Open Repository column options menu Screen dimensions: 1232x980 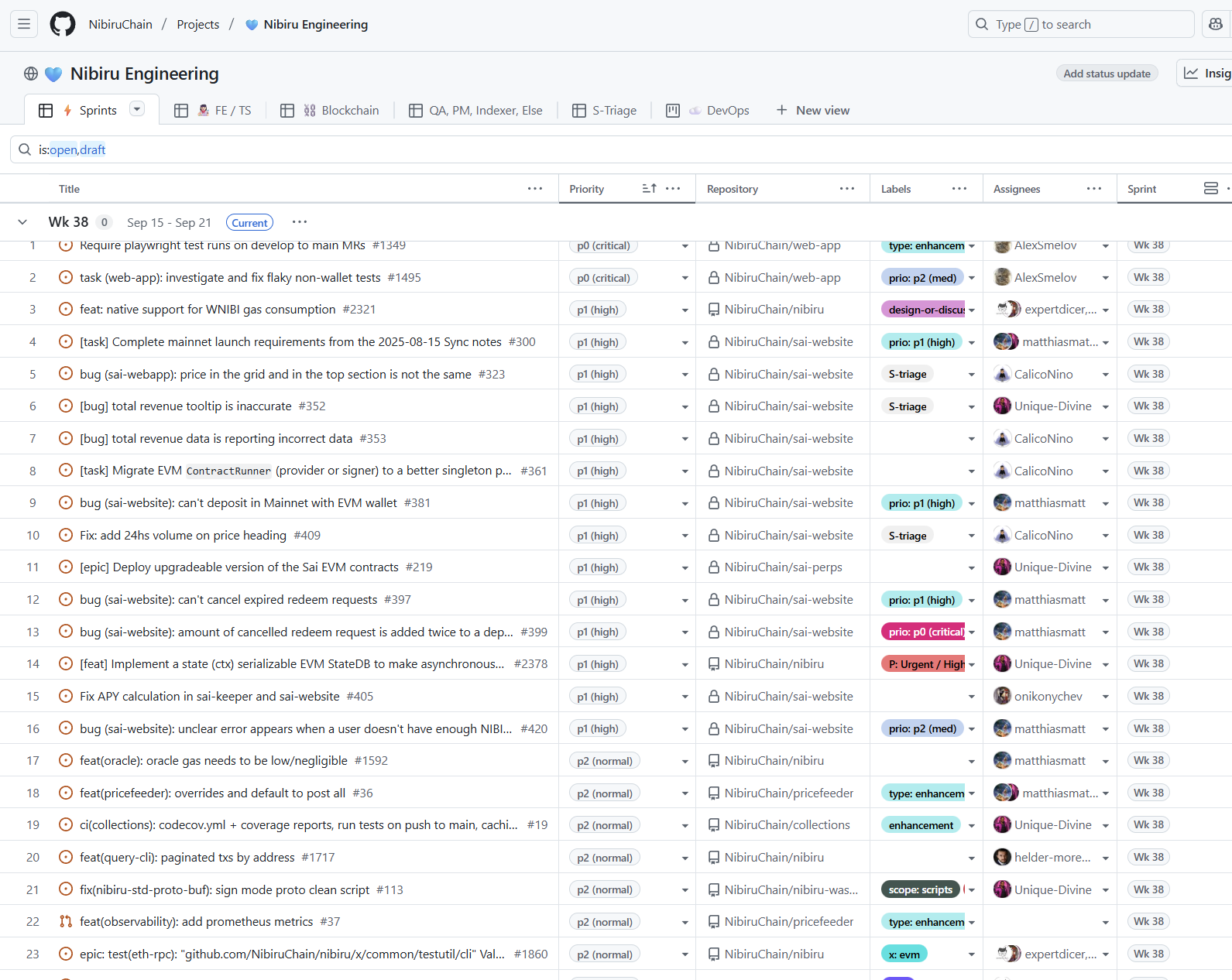846,189
